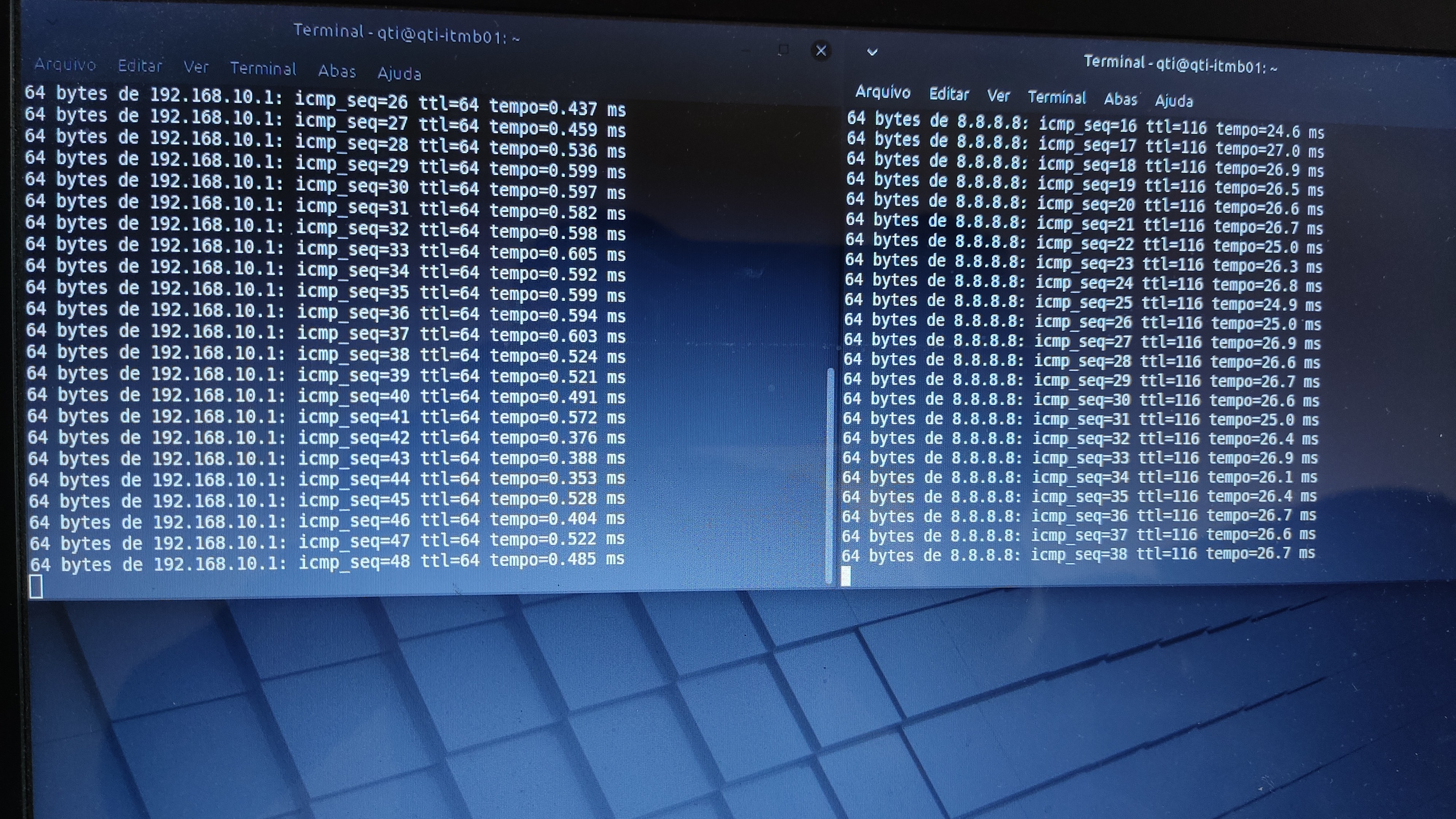Image resolution: width=1456 pixels, height=819 pixels.
Task: Open Ver menu in 192.168.10.1 ping terminal
Action: [x=196, y=67]
